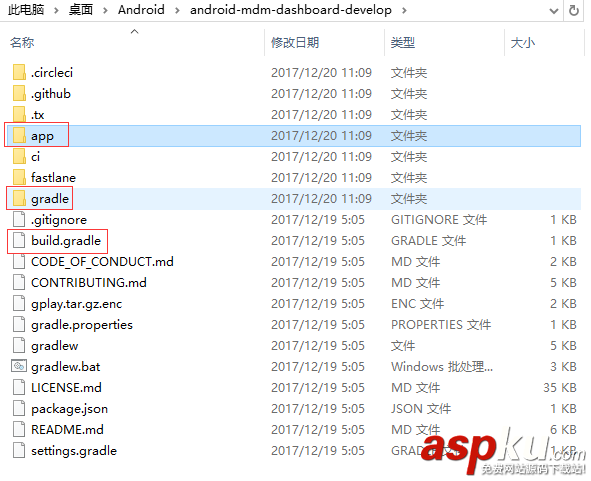
Task: Click the .gitignore file icon
Action: click(x=19, y=220)
